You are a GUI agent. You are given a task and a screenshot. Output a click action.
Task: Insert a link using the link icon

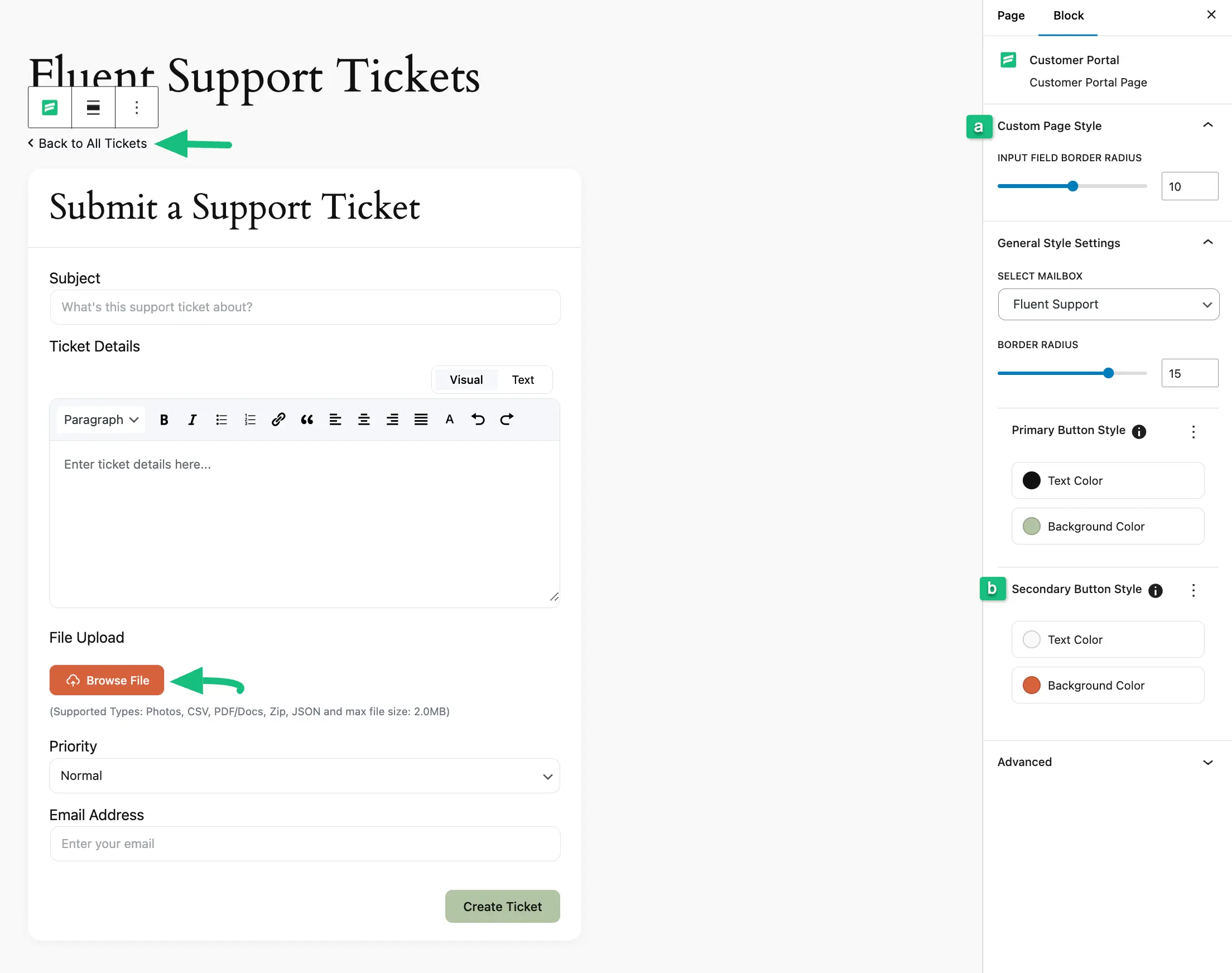278,420
